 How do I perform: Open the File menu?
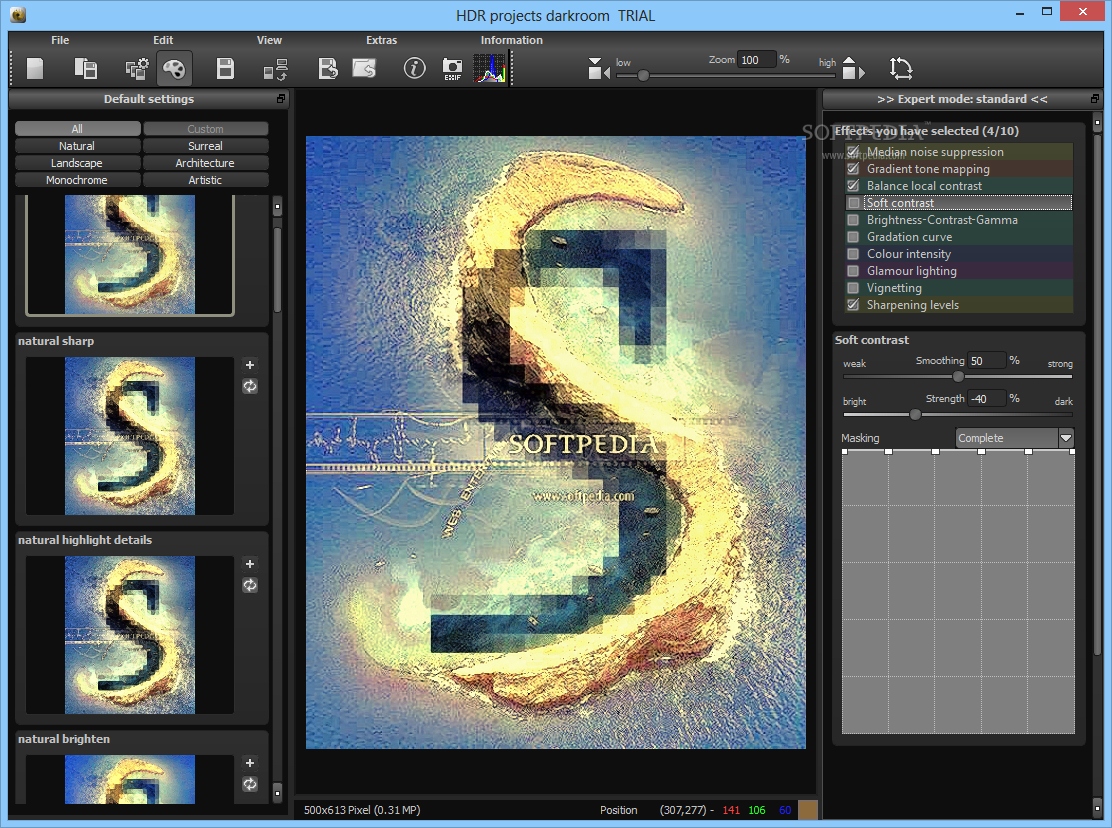point(60,40)
